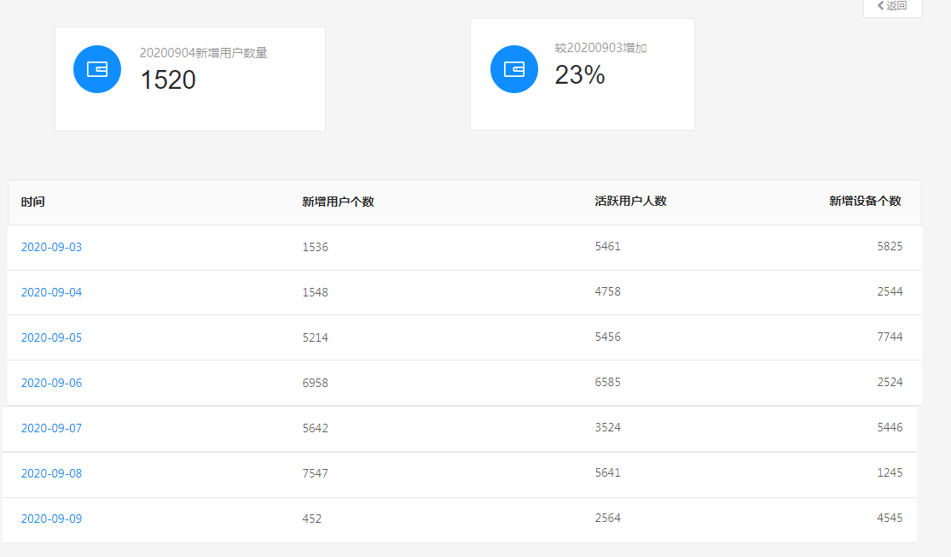
Task: Click the 返回 back button
Action: coord(893,7)
